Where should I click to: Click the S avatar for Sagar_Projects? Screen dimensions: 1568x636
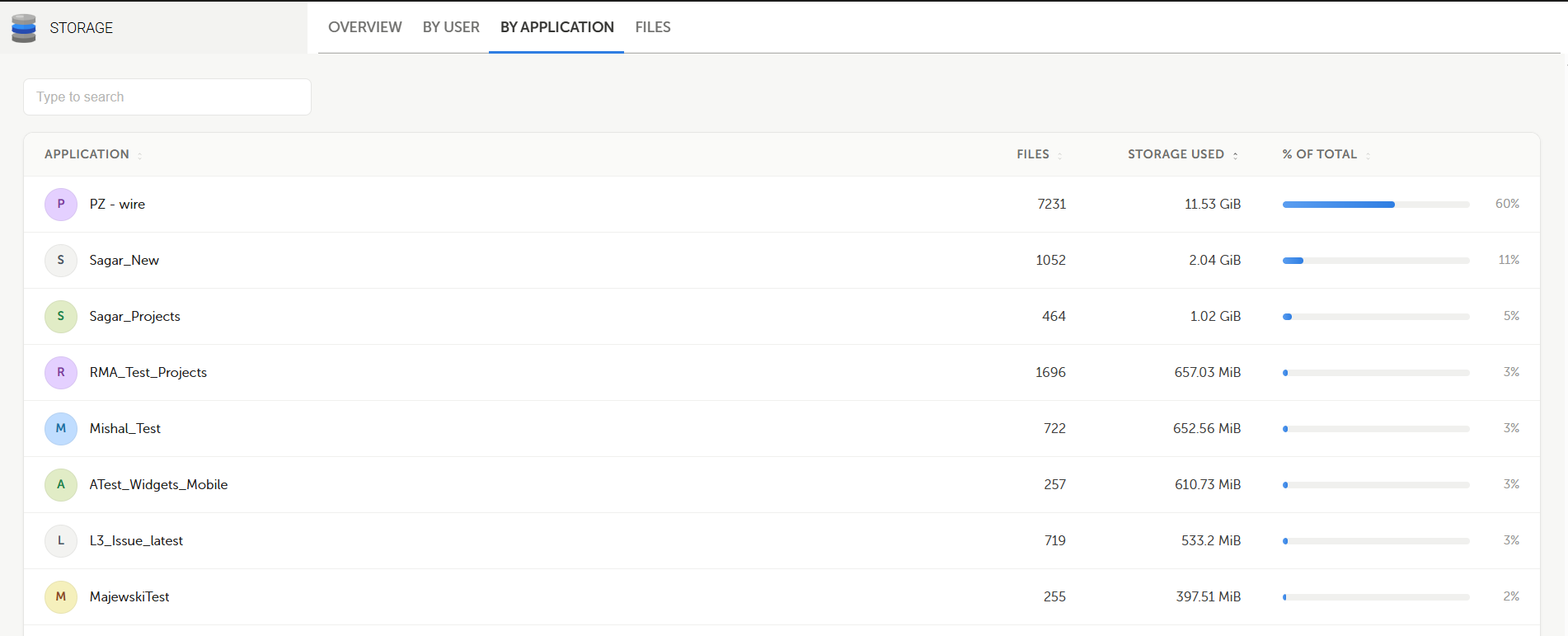(x=61, y=317)
